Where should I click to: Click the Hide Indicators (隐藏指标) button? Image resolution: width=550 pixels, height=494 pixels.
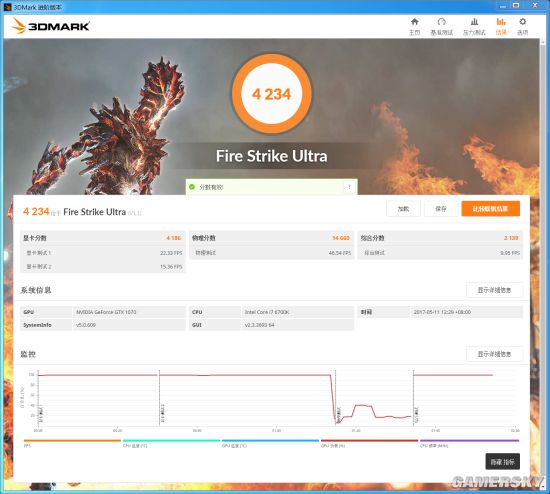click(502, 462)
